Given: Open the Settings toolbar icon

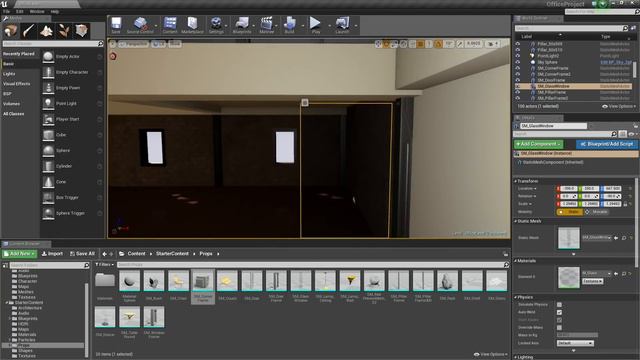Looking at the screenshot, I should click(216, 25).
